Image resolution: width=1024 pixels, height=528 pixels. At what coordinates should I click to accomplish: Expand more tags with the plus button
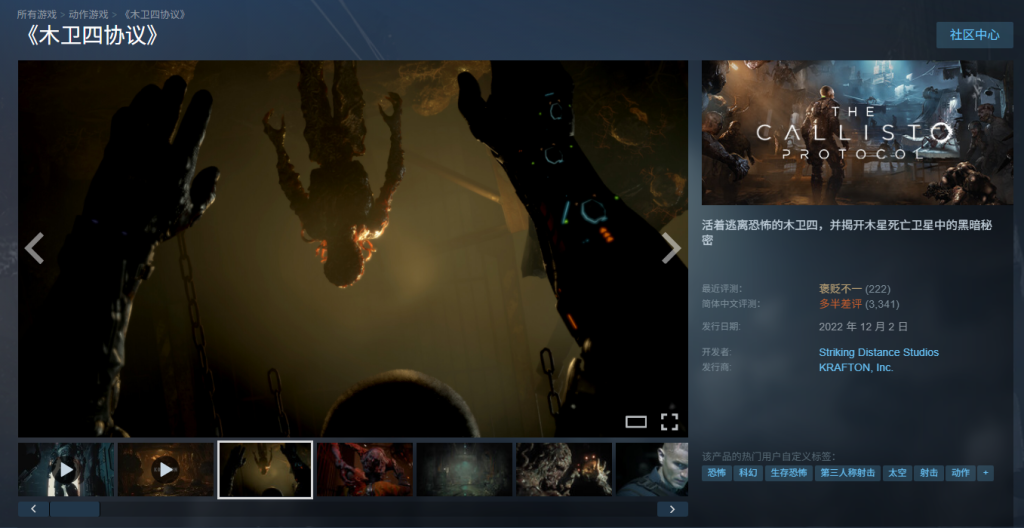click(x=985, y=473)
